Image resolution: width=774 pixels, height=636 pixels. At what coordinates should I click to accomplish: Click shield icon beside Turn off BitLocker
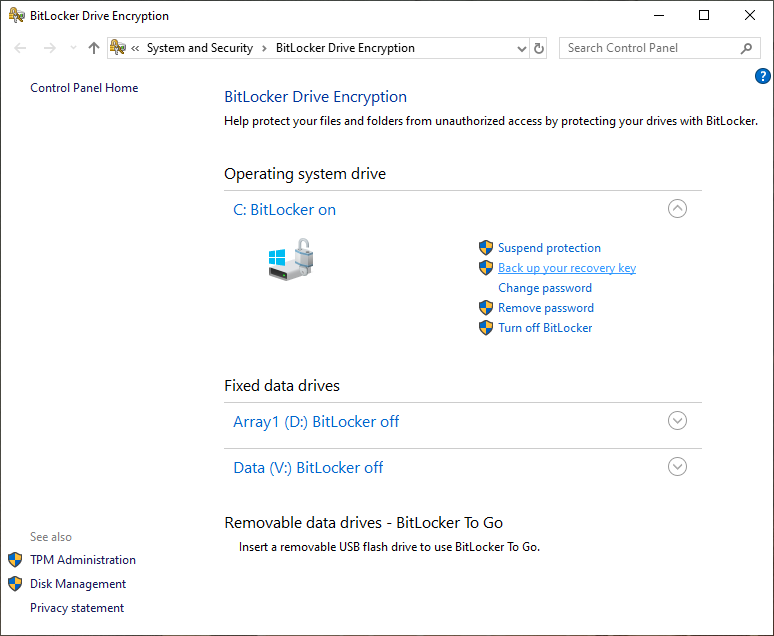(486, 328)
